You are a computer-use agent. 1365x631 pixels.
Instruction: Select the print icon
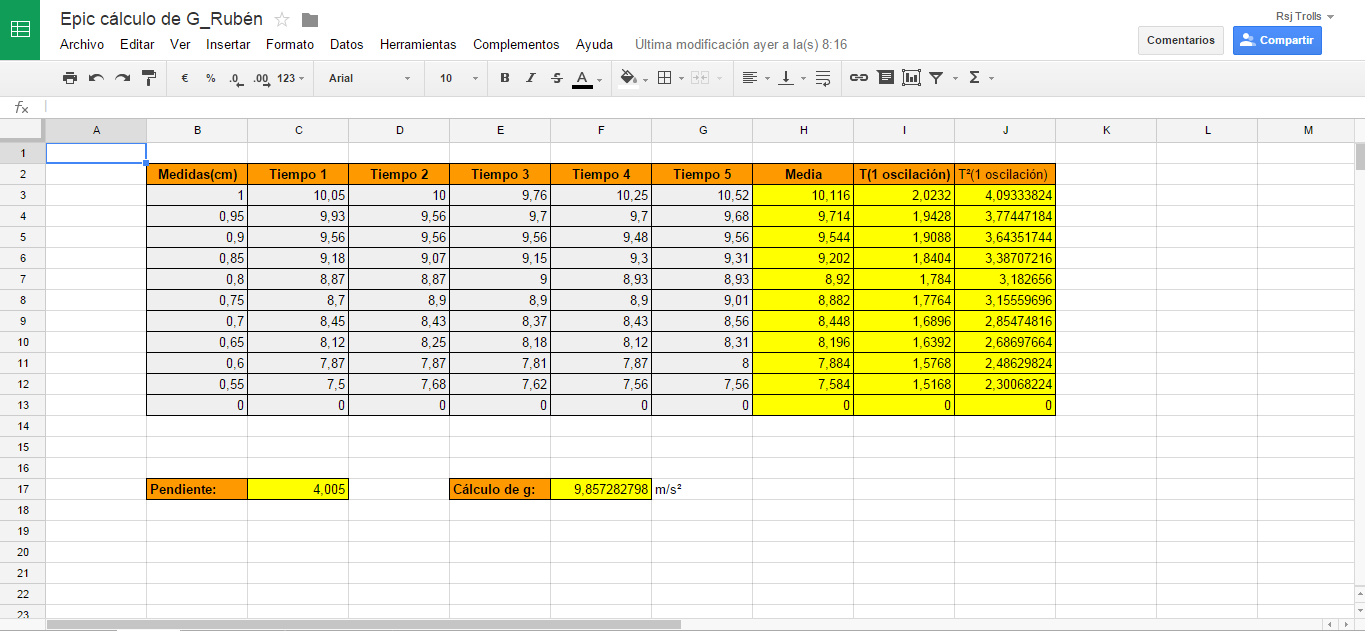click(x=69, y=77)
